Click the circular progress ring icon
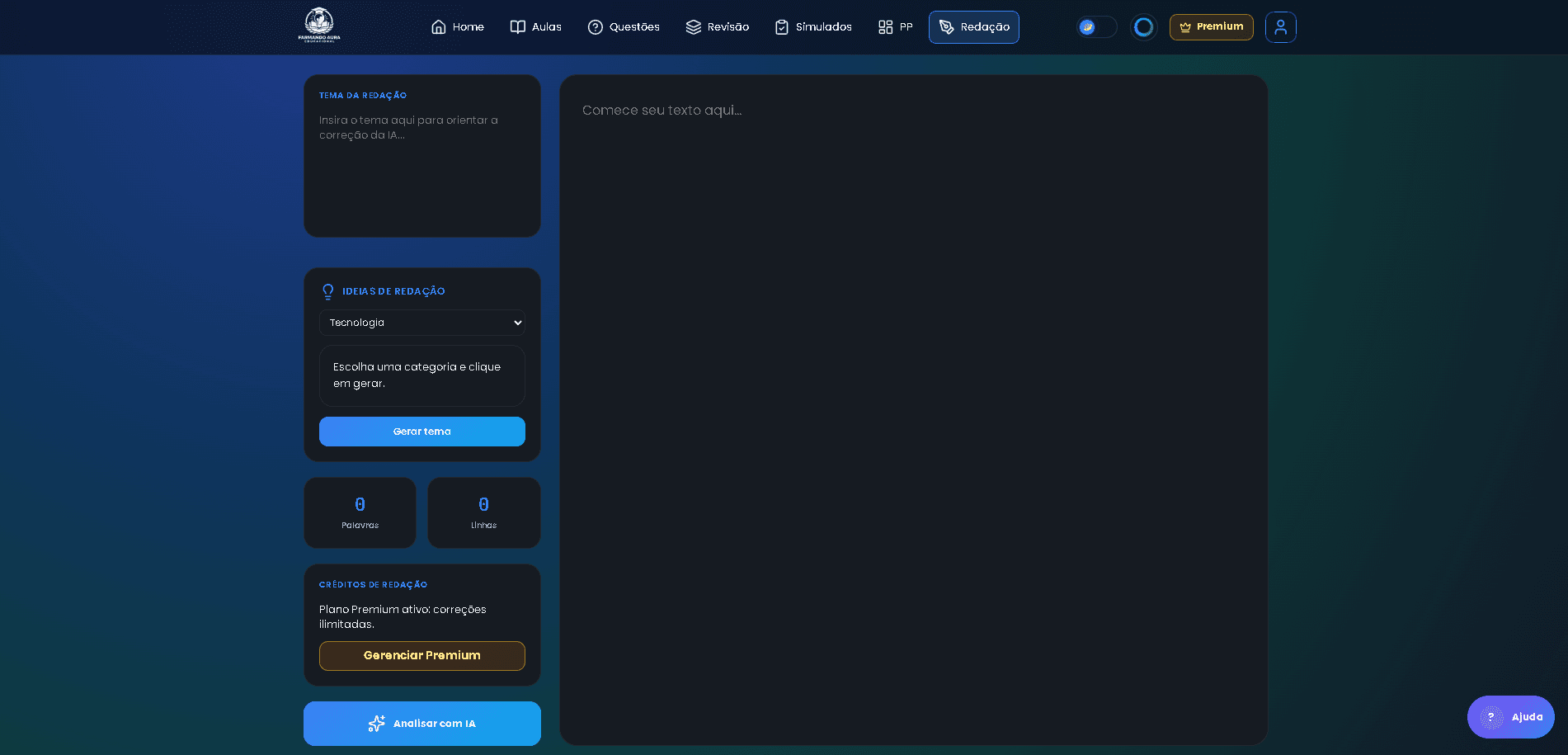The image size is (1568, 755). pos(1143,27)
